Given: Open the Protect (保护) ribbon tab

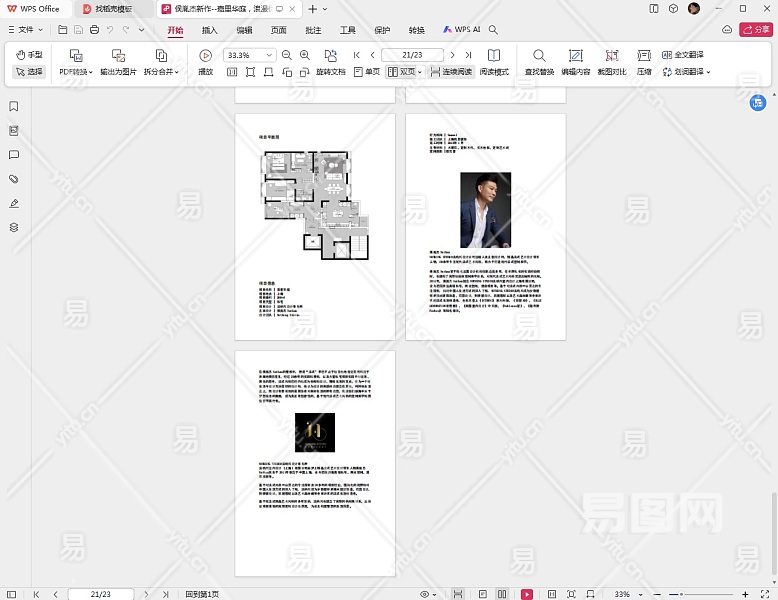Looking at the screenshot, I should pos(382,30).
